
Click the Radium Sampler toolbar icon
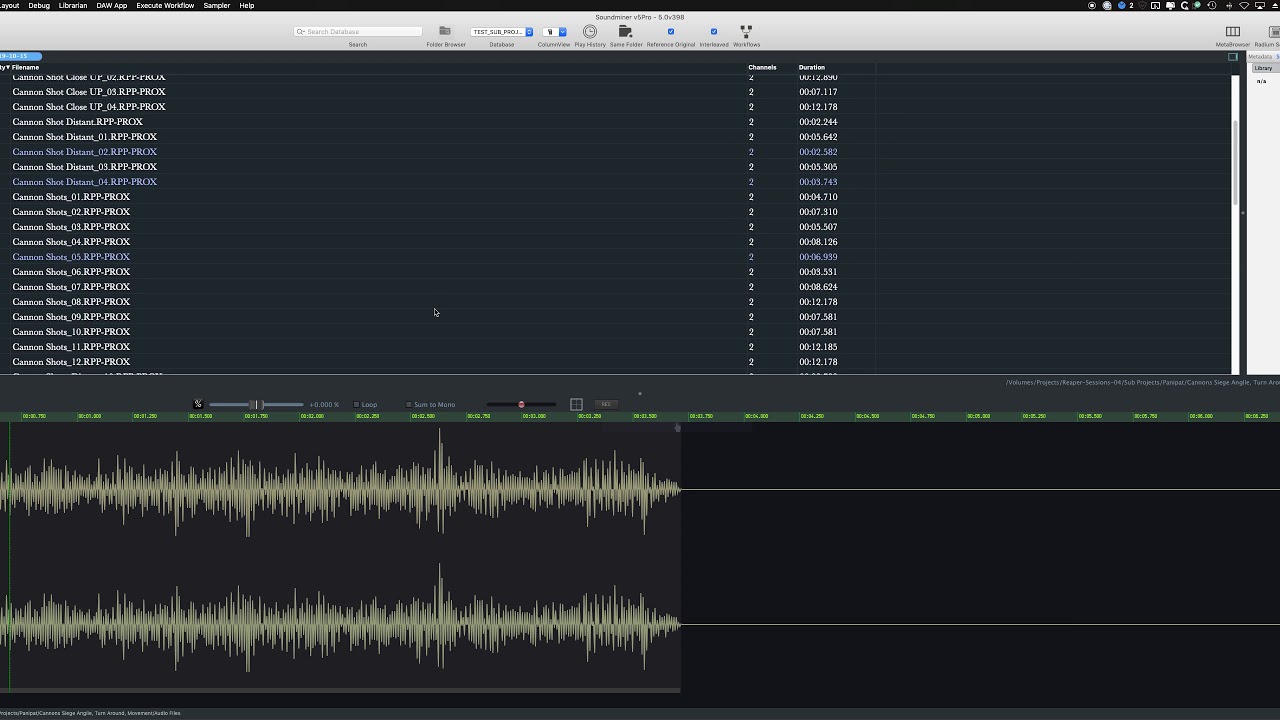1272,32
